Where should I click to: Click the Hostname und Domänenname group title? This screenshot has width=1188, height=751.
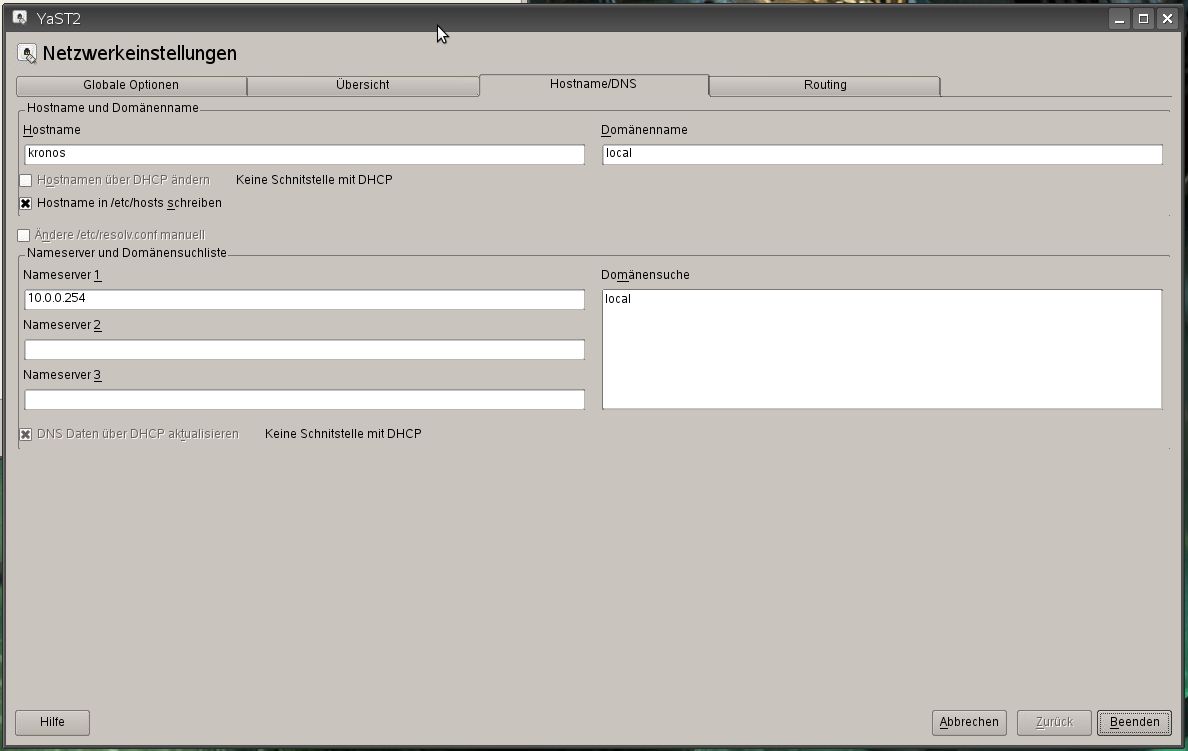click(113, 108)
